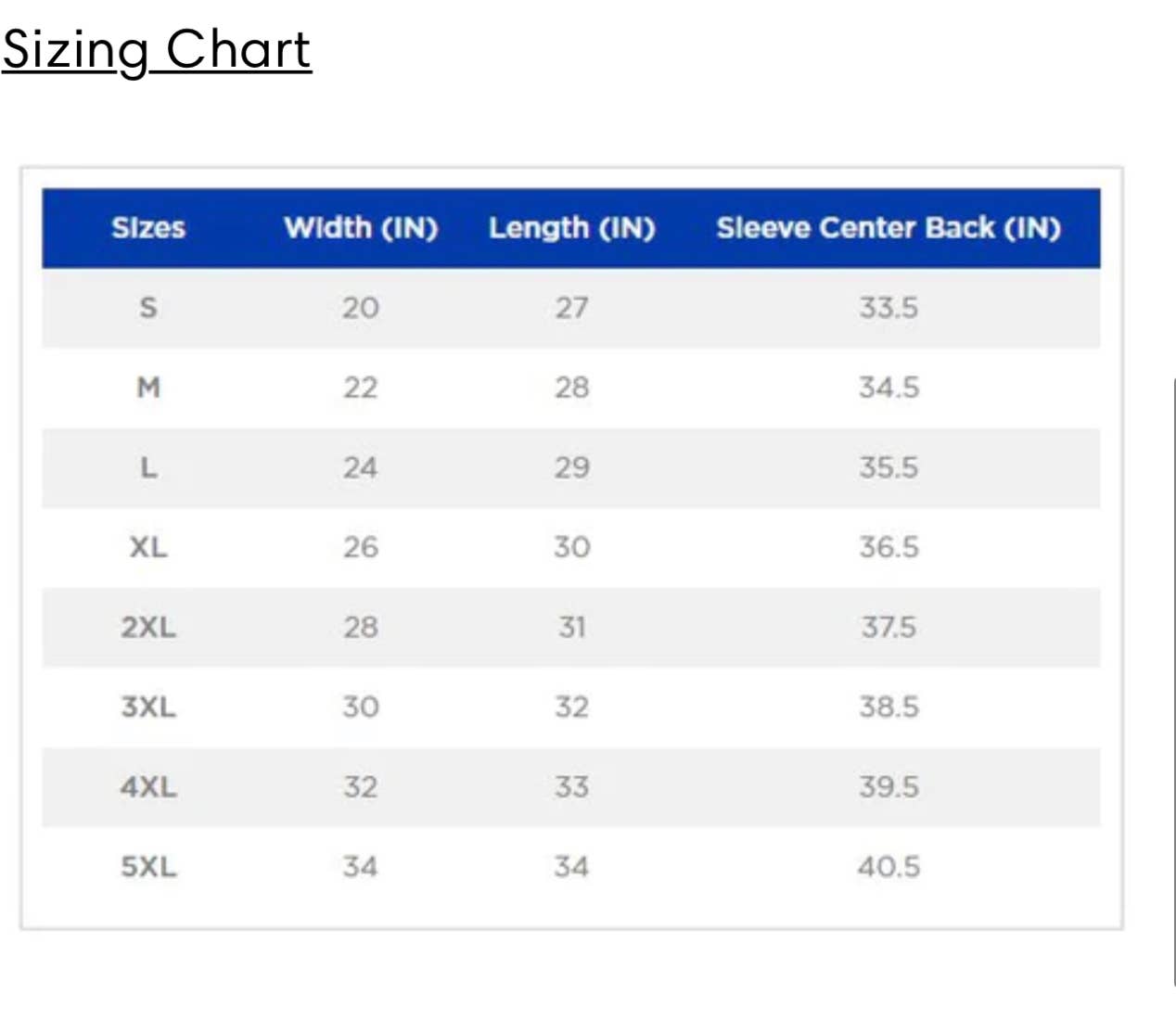Select the Sleeve Center Back (IN) header
1176x1020 pixels.
click(x=888, y=228)
